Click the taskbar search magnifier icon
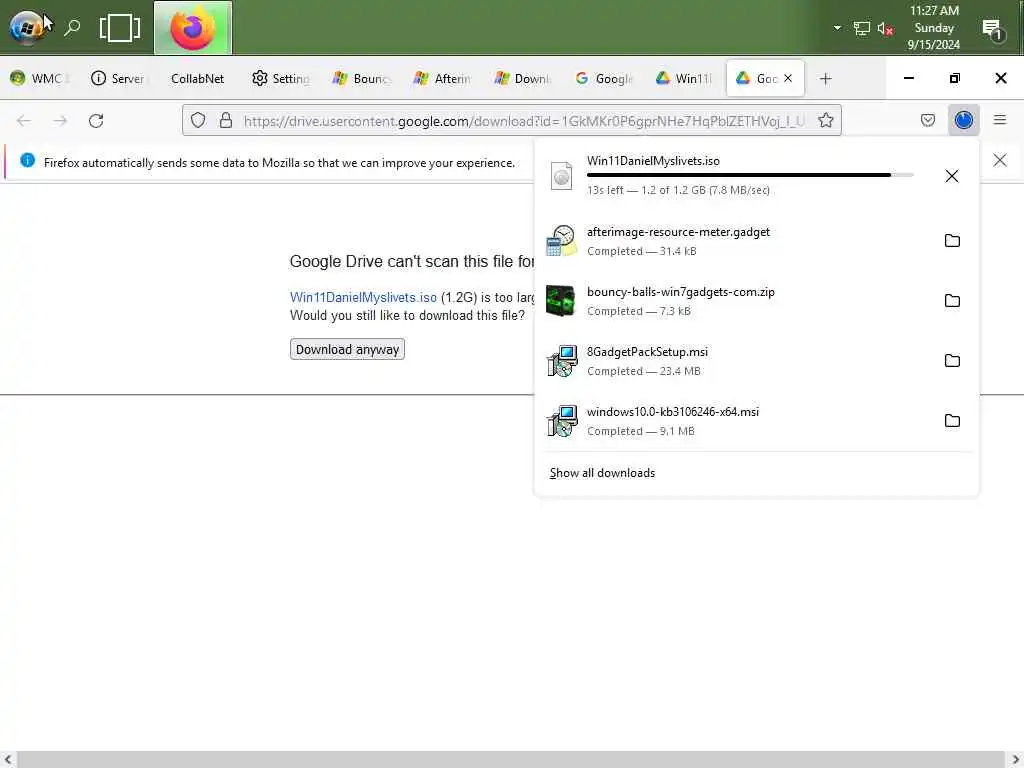The height and width of the screenshot is (768, 1024). pyautogui.click(x=72, y=27)
